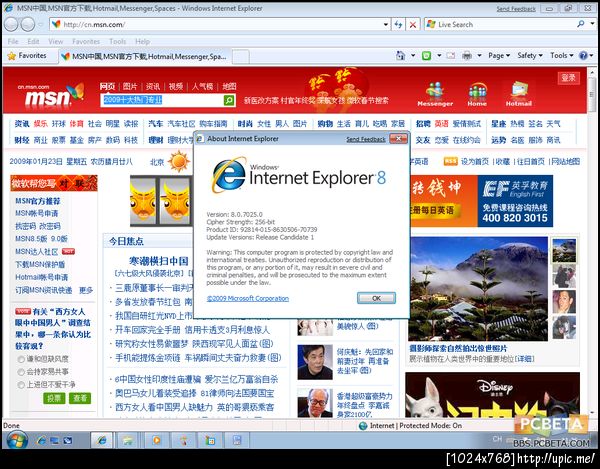Image resolution: width=600 pixels, height=469 pixels.
Task: Open the Live Search provider dropdown
Action: (592, 24)
